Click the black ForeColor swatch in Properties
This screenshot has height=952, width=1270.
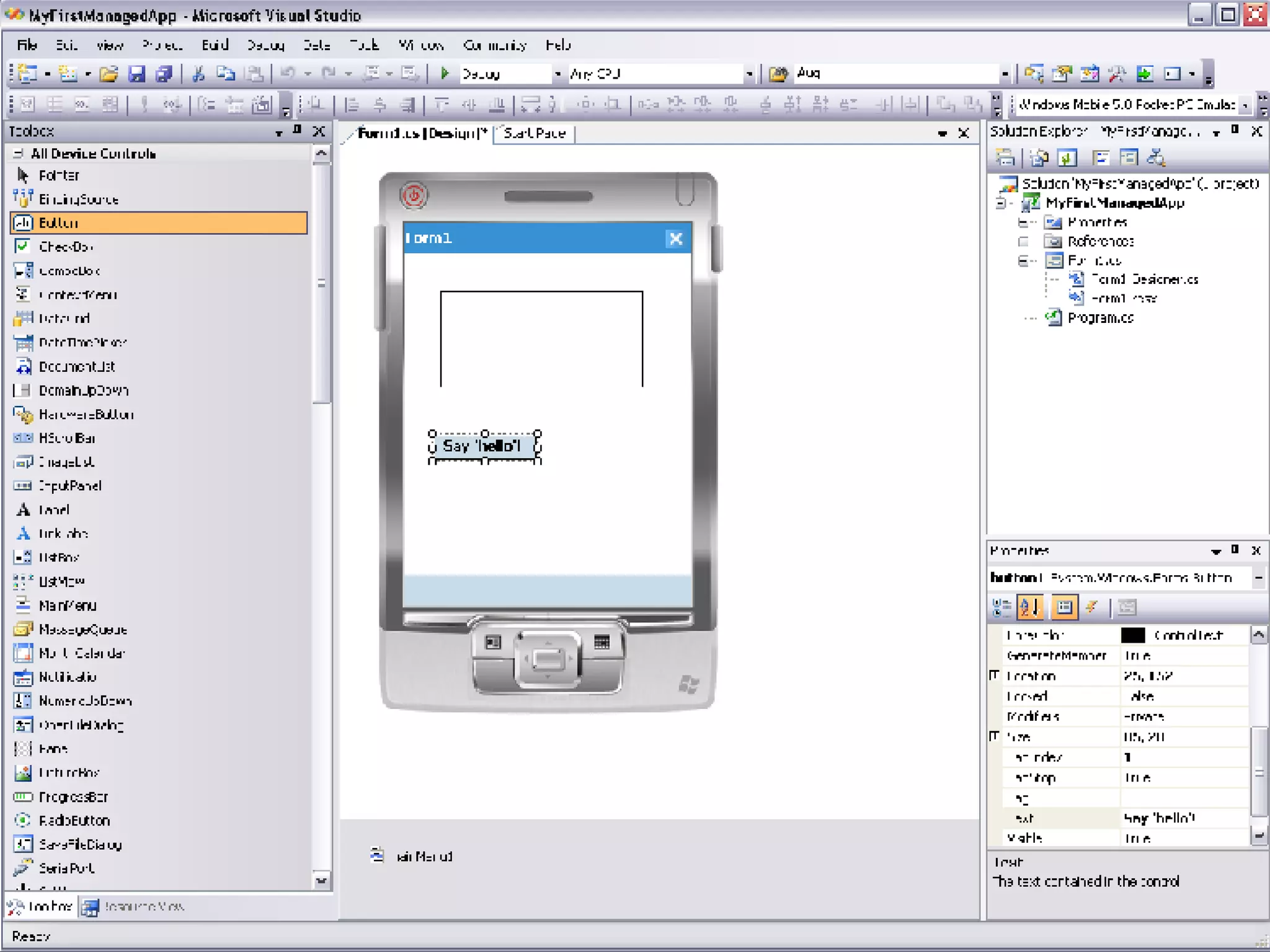tap(1133, 635)
